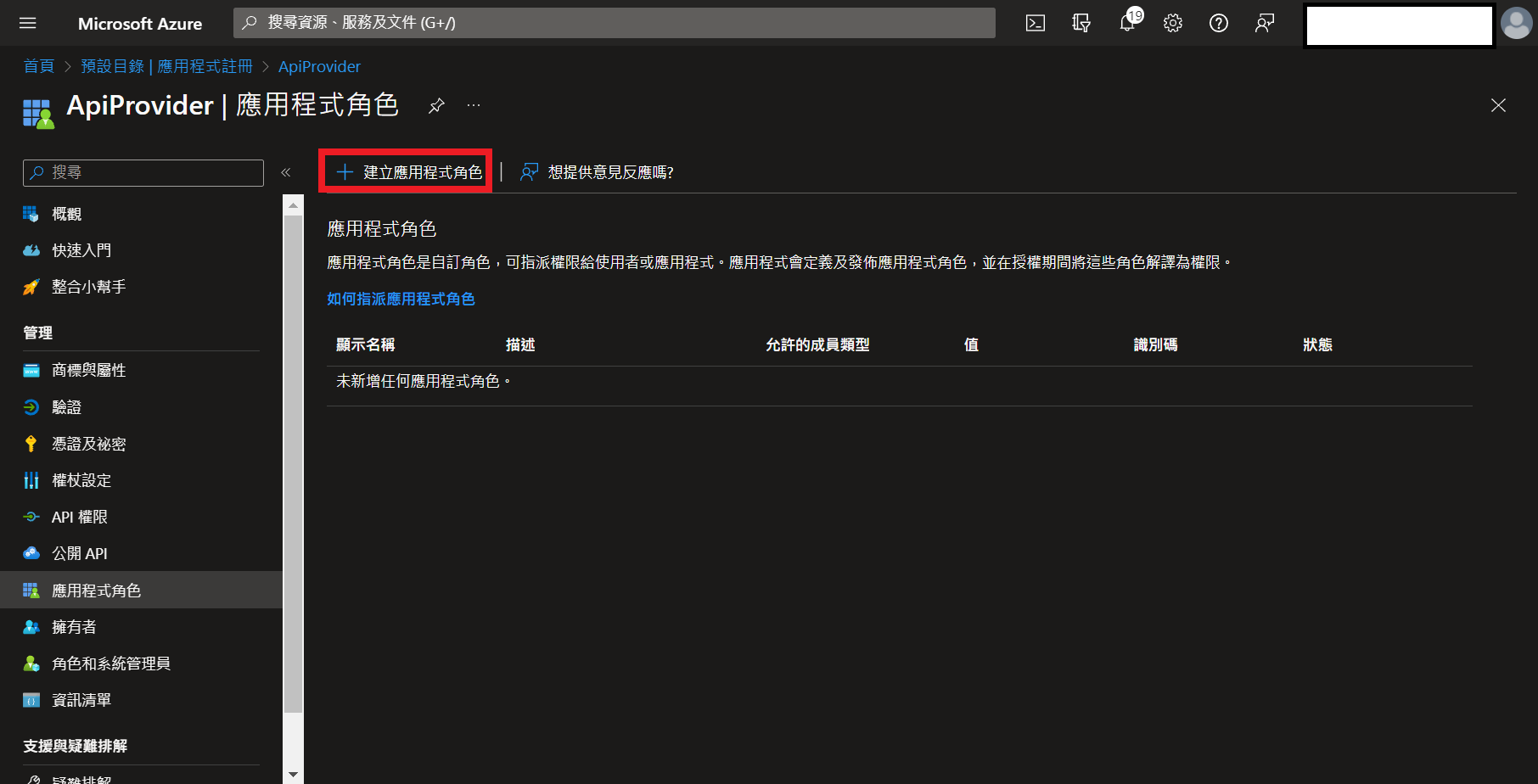This screenshot has width=1538, height=784.
Task: Click the 角色和系統管理員 person icon
Action: (31, 664)
